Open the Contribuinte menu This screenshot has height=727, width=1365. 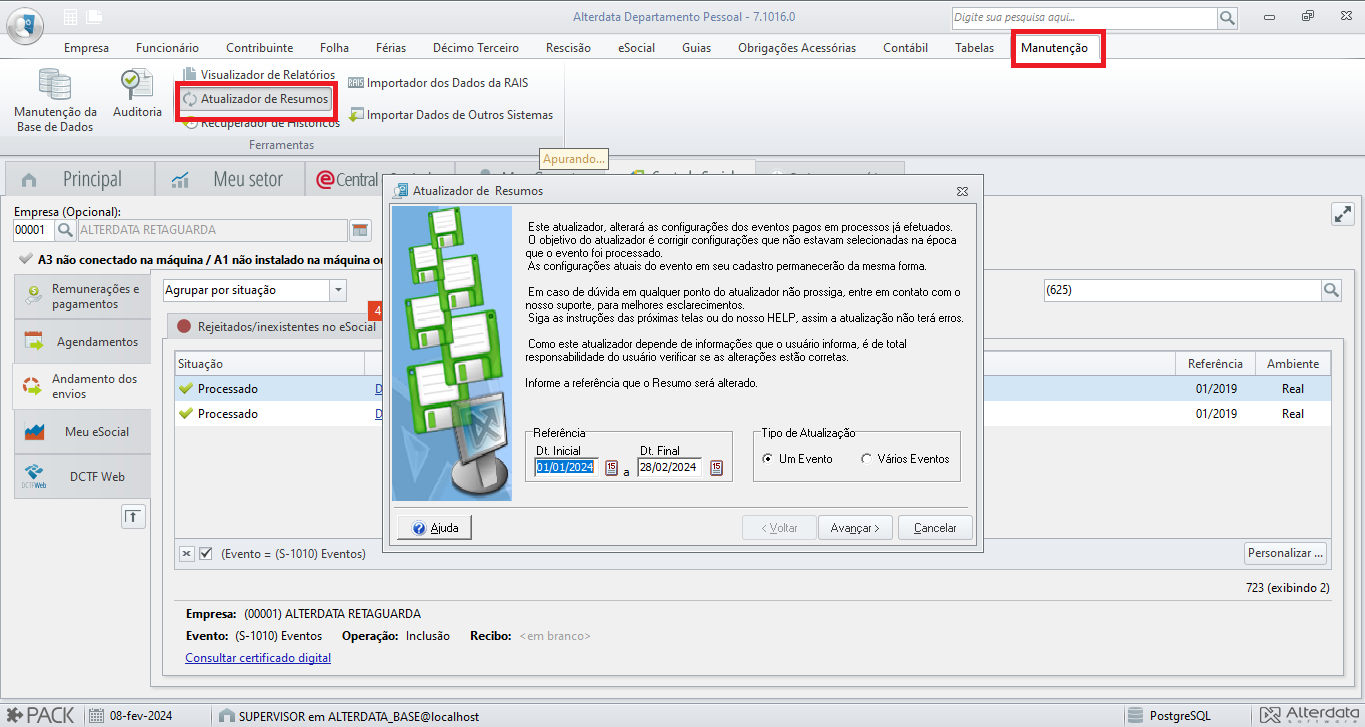(260, 48)
